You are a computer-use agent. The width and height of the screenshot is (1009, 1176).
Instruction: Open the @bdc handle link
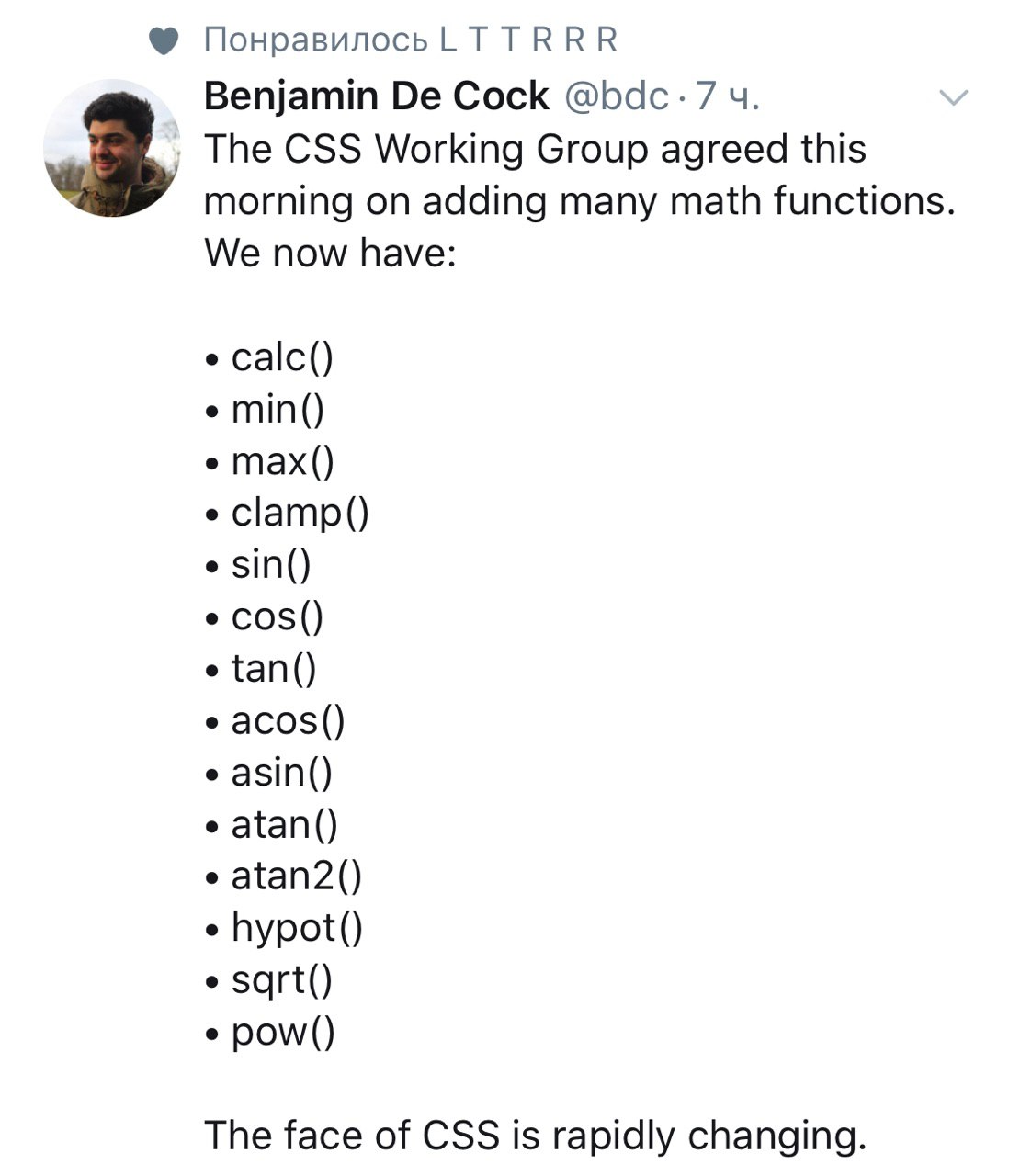pos(616,96)
